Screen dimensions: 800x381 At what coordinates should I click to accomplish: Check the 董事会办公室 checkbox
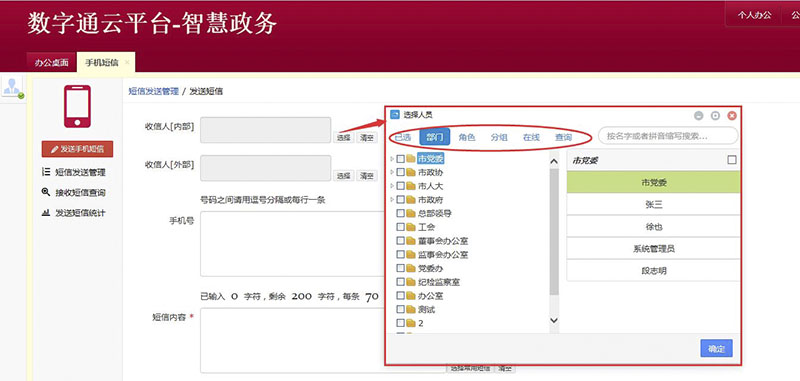(x=401, y=241)
